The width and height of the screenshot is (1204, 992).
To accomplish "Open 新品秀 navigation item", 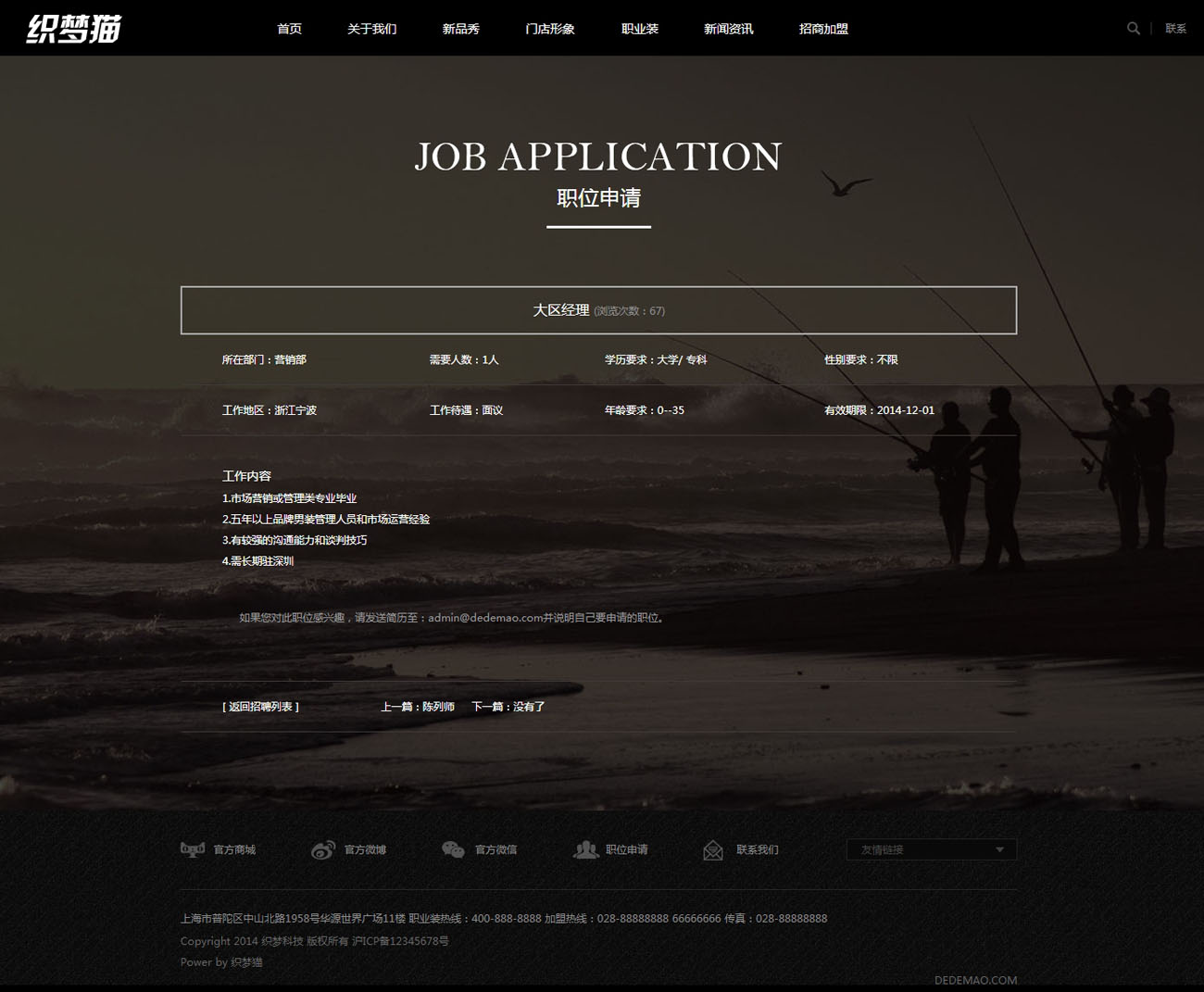I will point(460,29).
